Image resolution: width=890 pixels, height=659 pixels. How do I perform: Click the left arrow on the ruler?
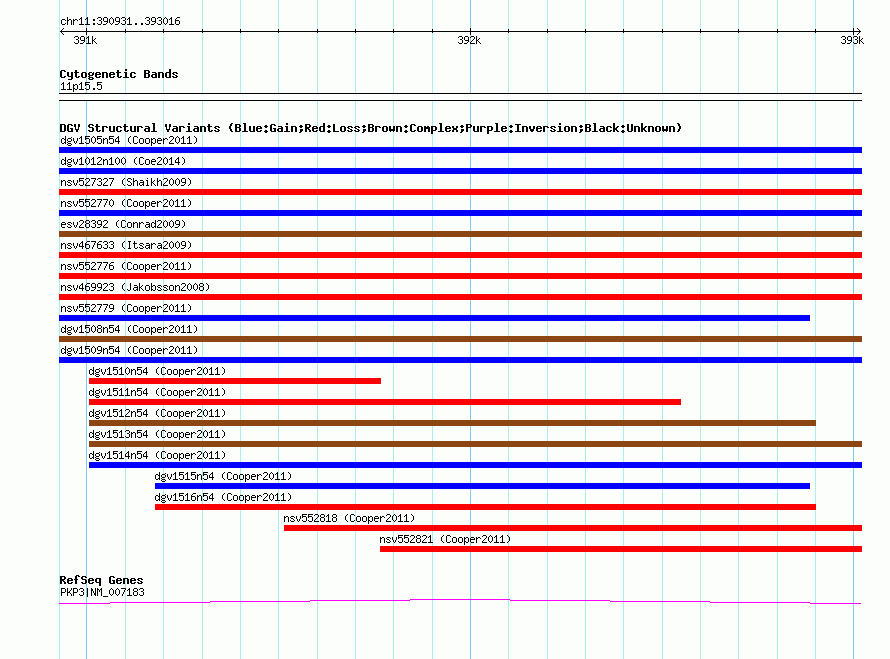tap(62, 32)
